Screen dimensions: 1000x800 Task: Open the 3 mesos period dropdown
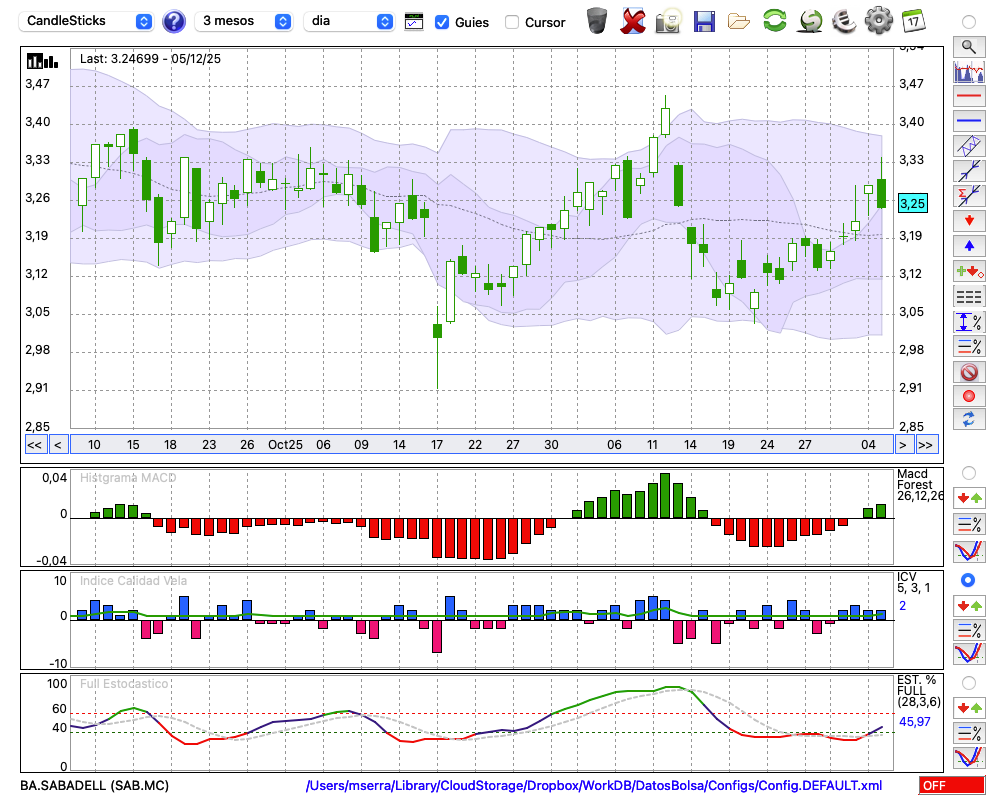[x=243, y=21]
